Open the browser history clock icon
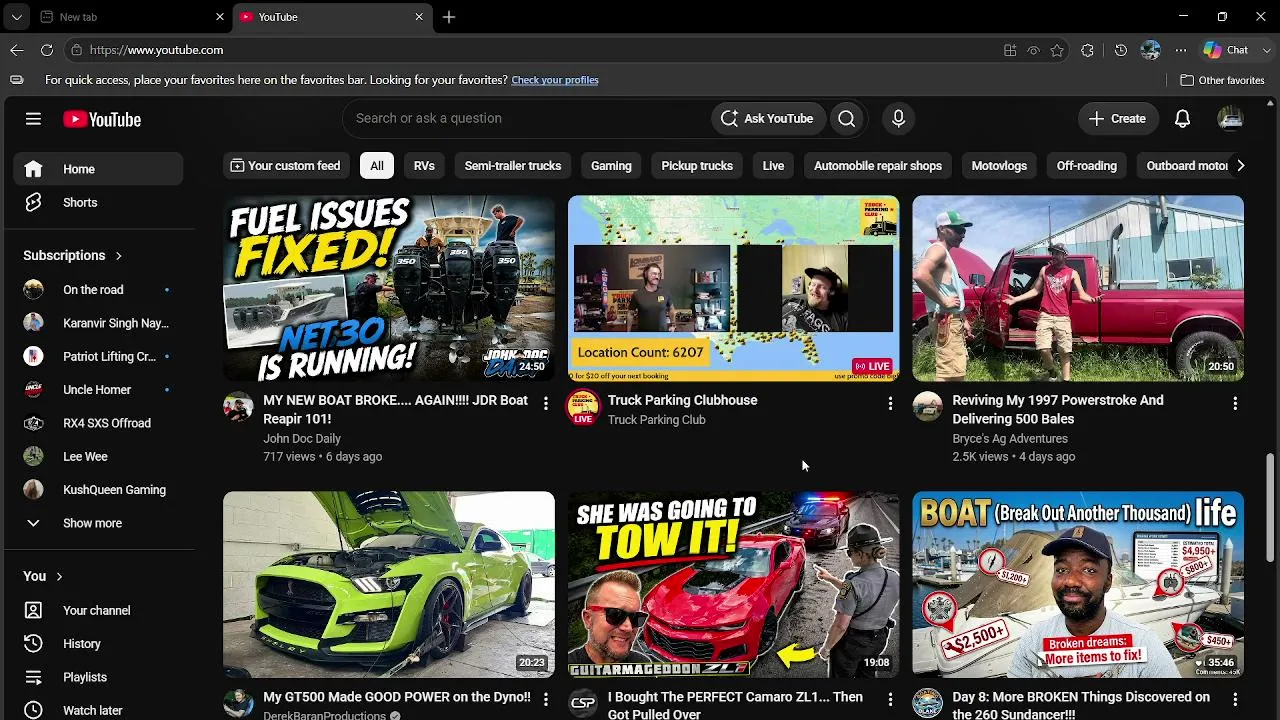 pos(1121,50)
